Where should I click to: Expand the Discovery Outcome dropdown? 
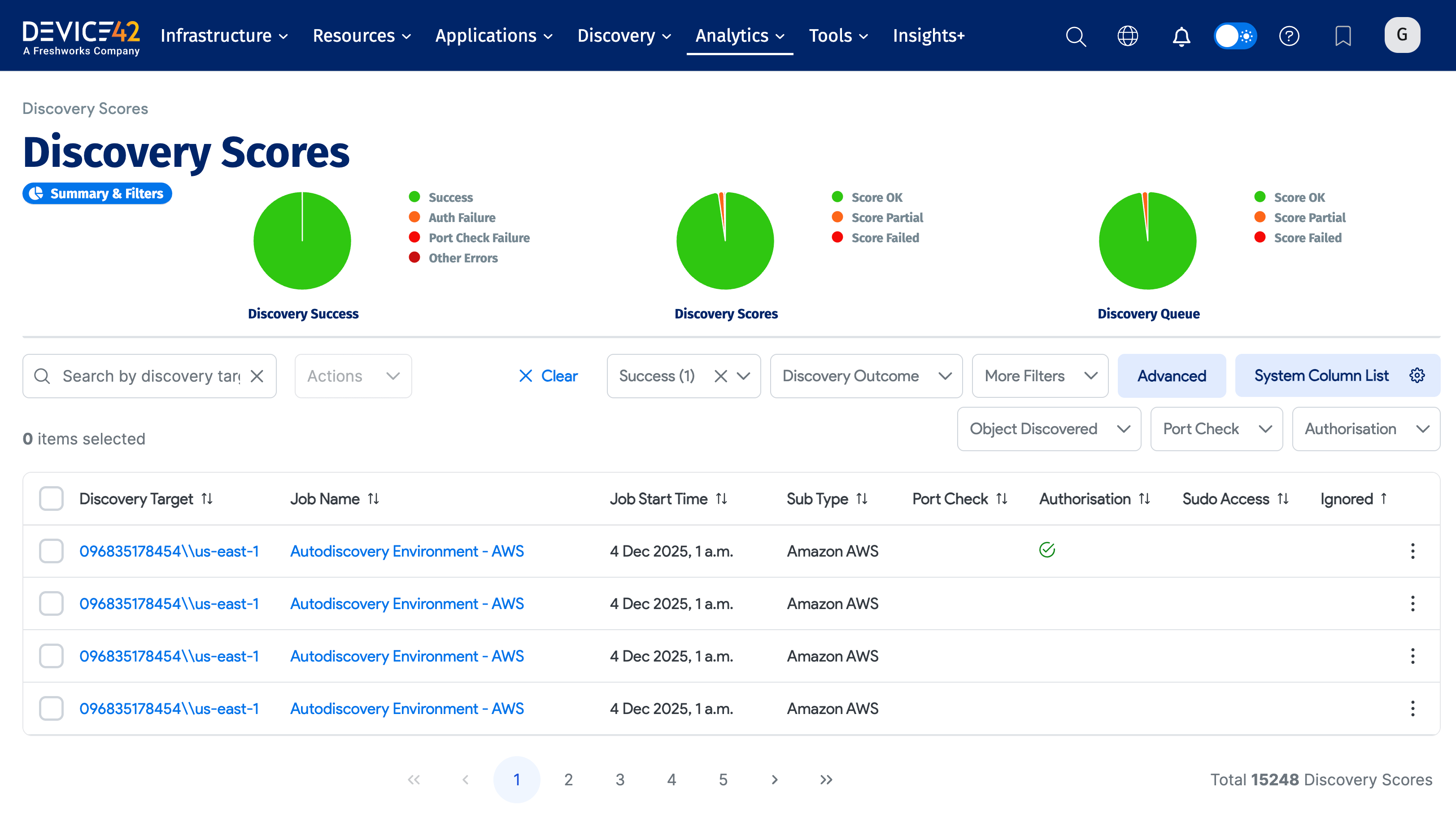pyautogui.click(x=866, y=376)
